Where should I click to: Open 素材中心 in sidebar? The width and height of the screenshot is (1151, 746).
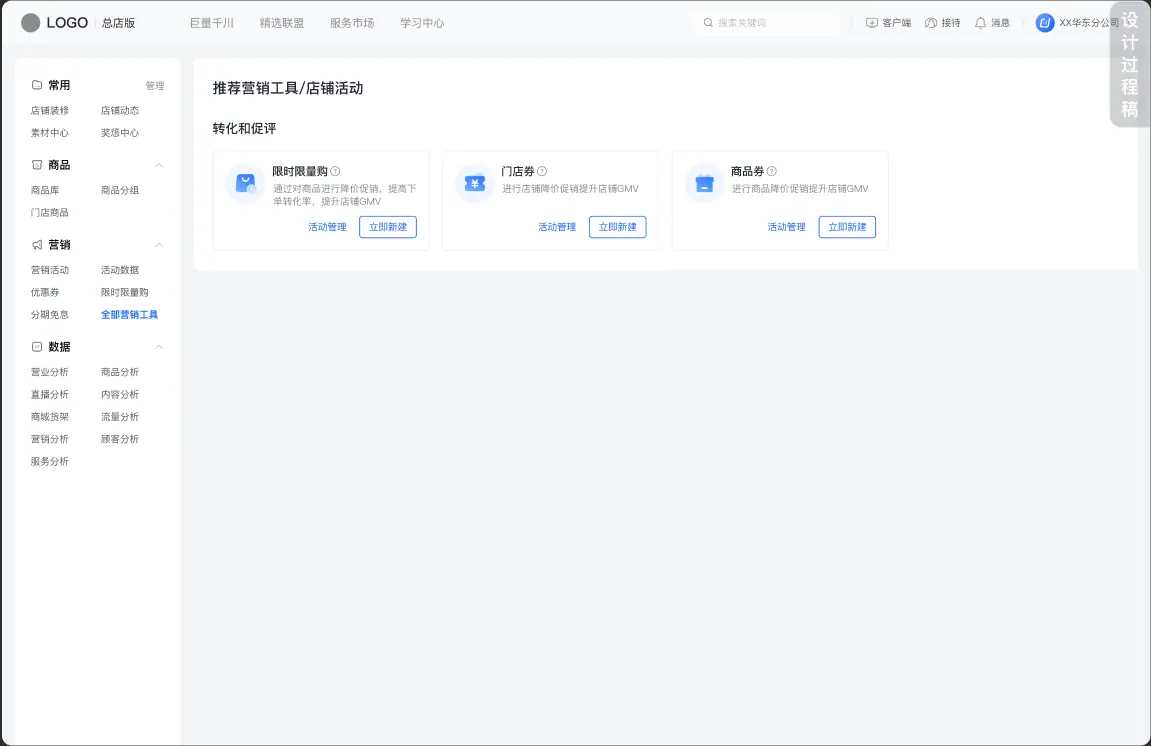50,133
